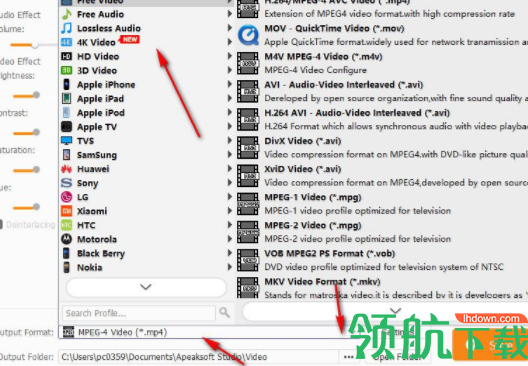Click the Huawei logo icon
Screen dimensions: 528x366
[x=66, y=169]
